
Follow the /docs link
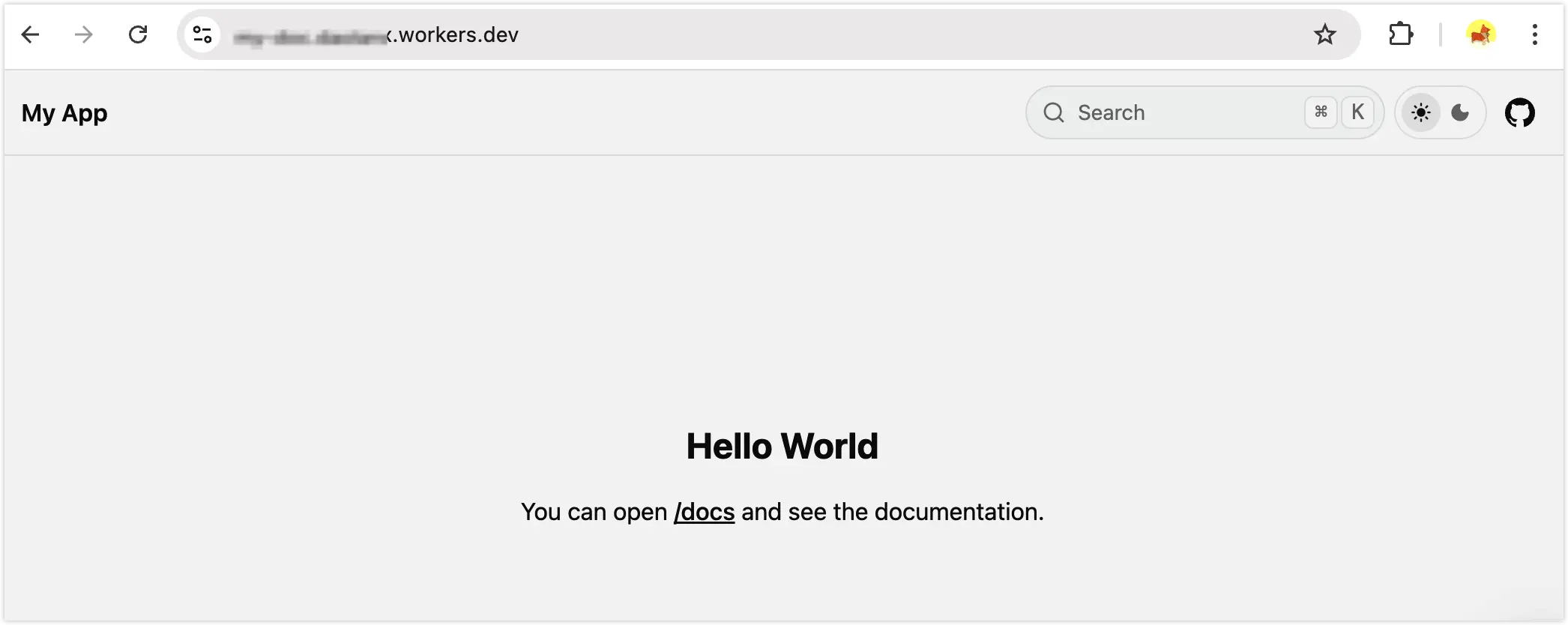coord(704,512)
